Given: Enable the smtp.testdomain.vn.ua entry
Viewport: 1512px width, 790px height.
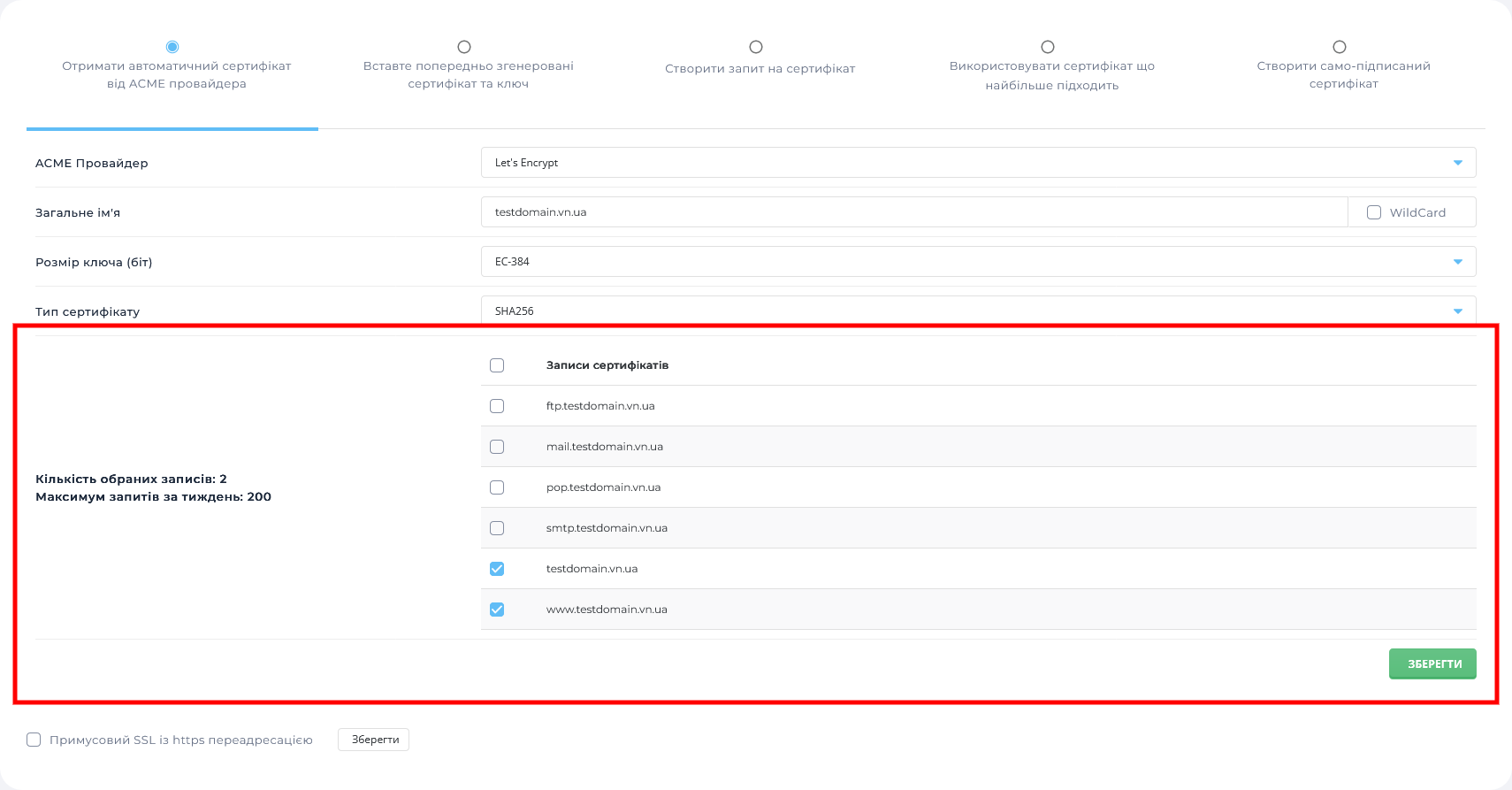Looking at the screenshot, I should [x=497, y=528].
